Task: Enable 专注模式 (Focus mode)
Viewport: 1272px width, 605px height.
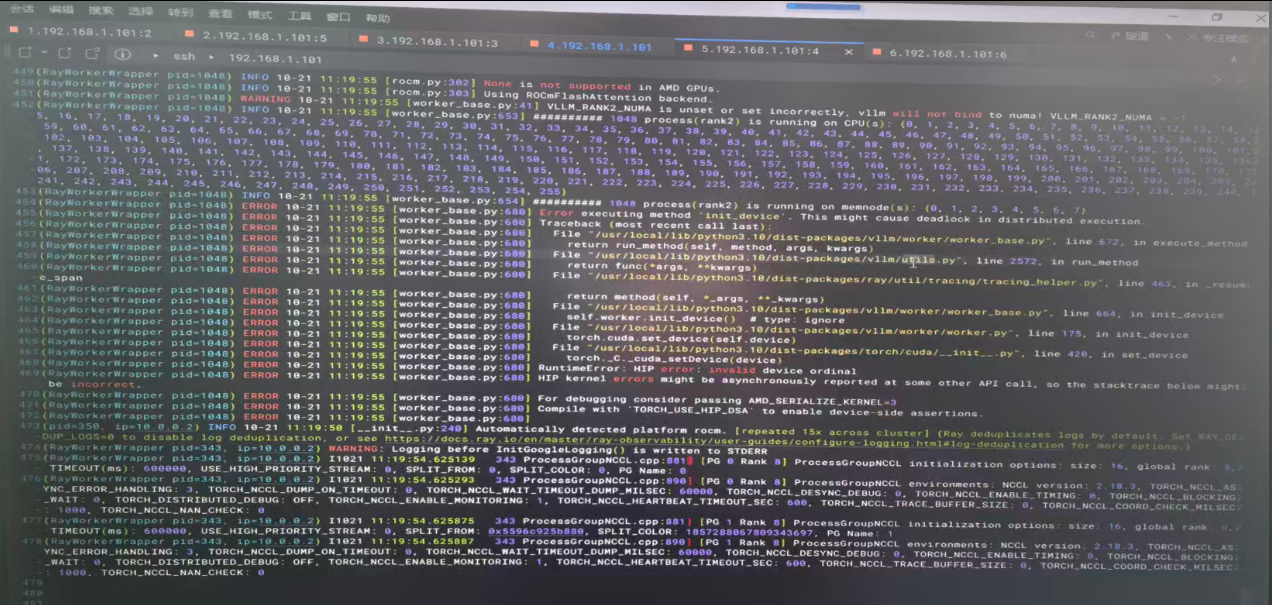Action: [1217, 38]
